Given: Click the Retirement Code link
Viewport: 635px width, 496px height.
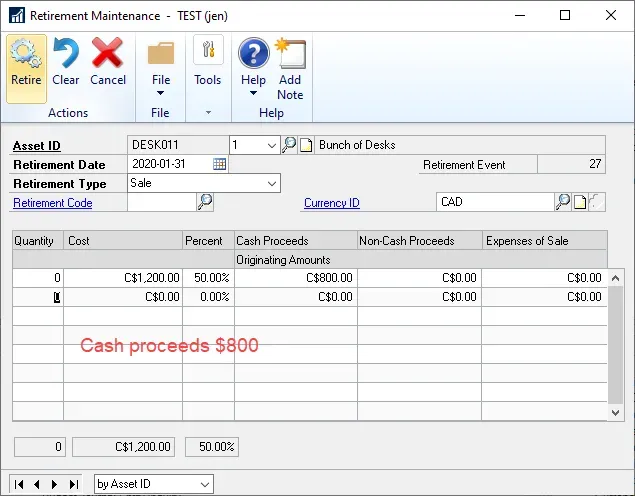Looking at the screenshot, I should pyautogui.click(x=52, y=203).
